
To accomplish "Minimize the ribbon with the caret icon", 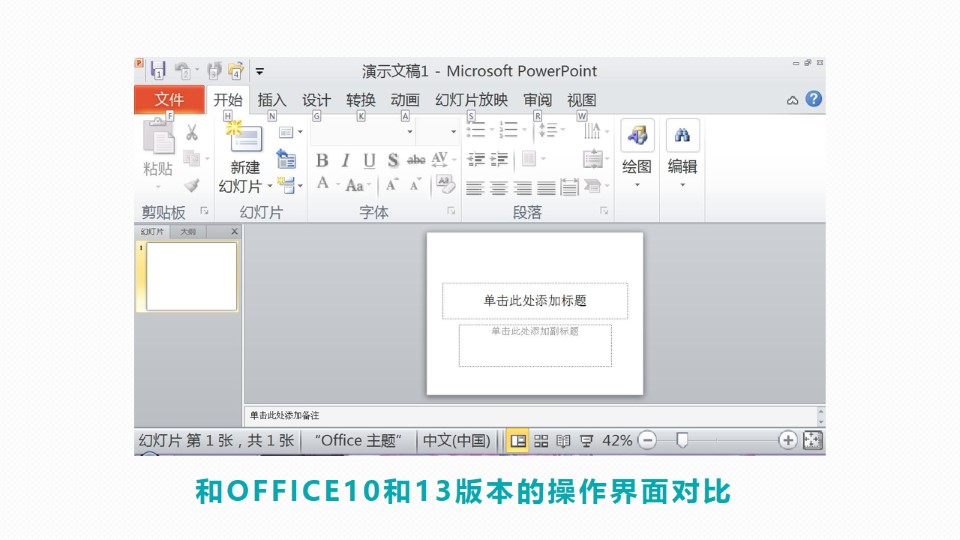I will pyautogui.click(x=792, y=100).
